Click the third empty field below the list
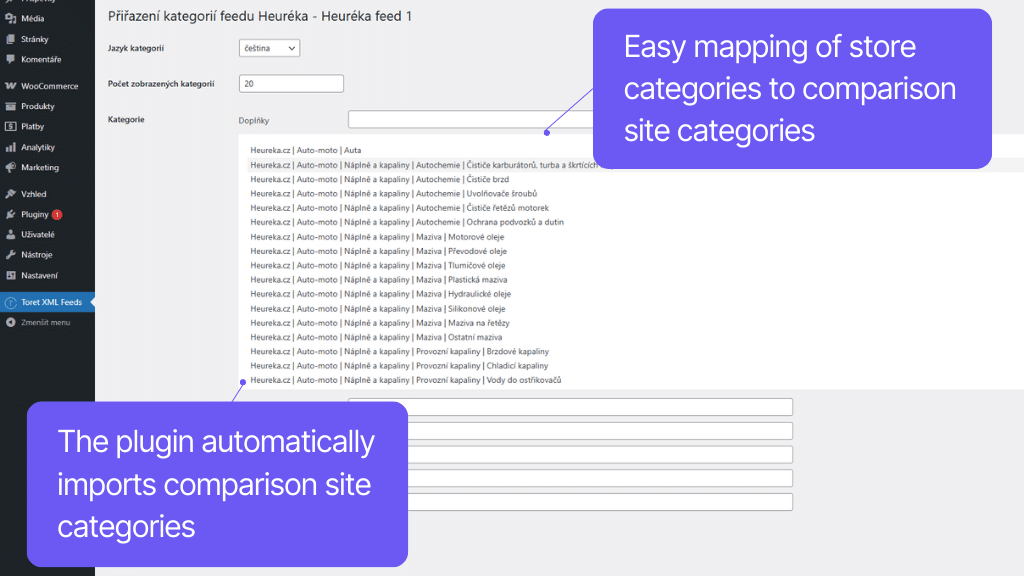Viewport: 1024px width, 576px height. (x=600, y=455)
